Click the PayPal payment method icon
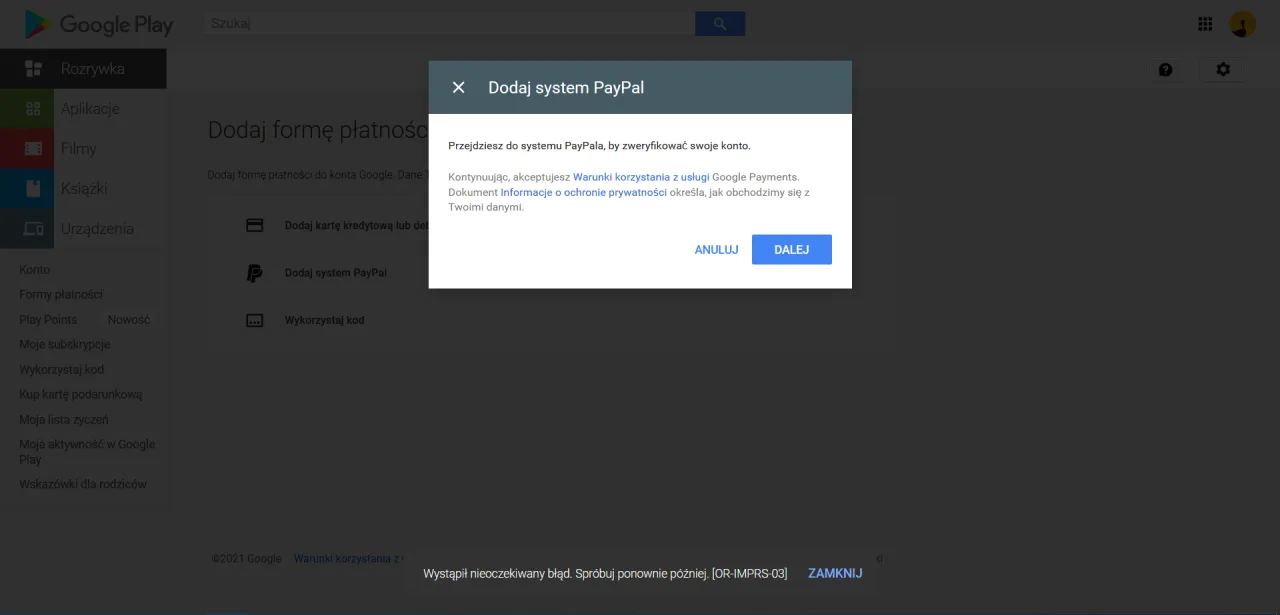 254,272
